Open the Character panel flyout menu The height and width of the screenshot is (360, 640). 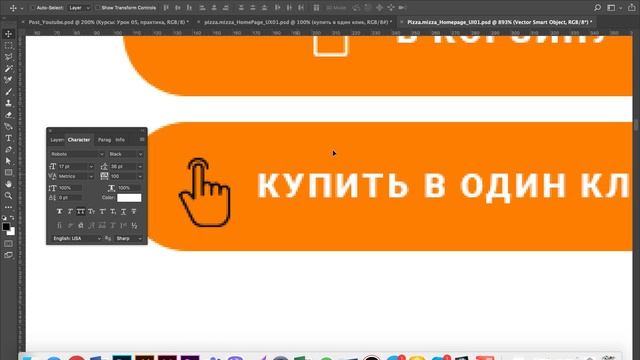[x=142, y=140]
